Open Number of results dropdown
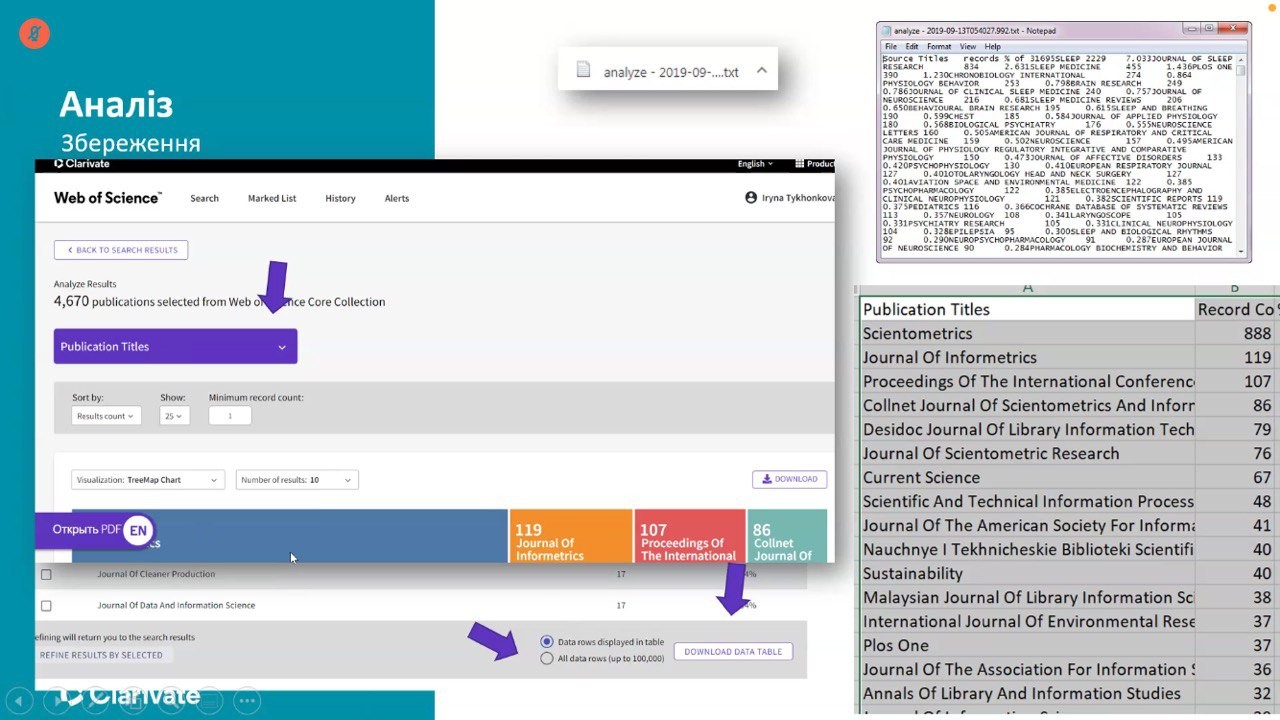The height and width of the screenshot is (720, 1280). (x=297, y=480)
